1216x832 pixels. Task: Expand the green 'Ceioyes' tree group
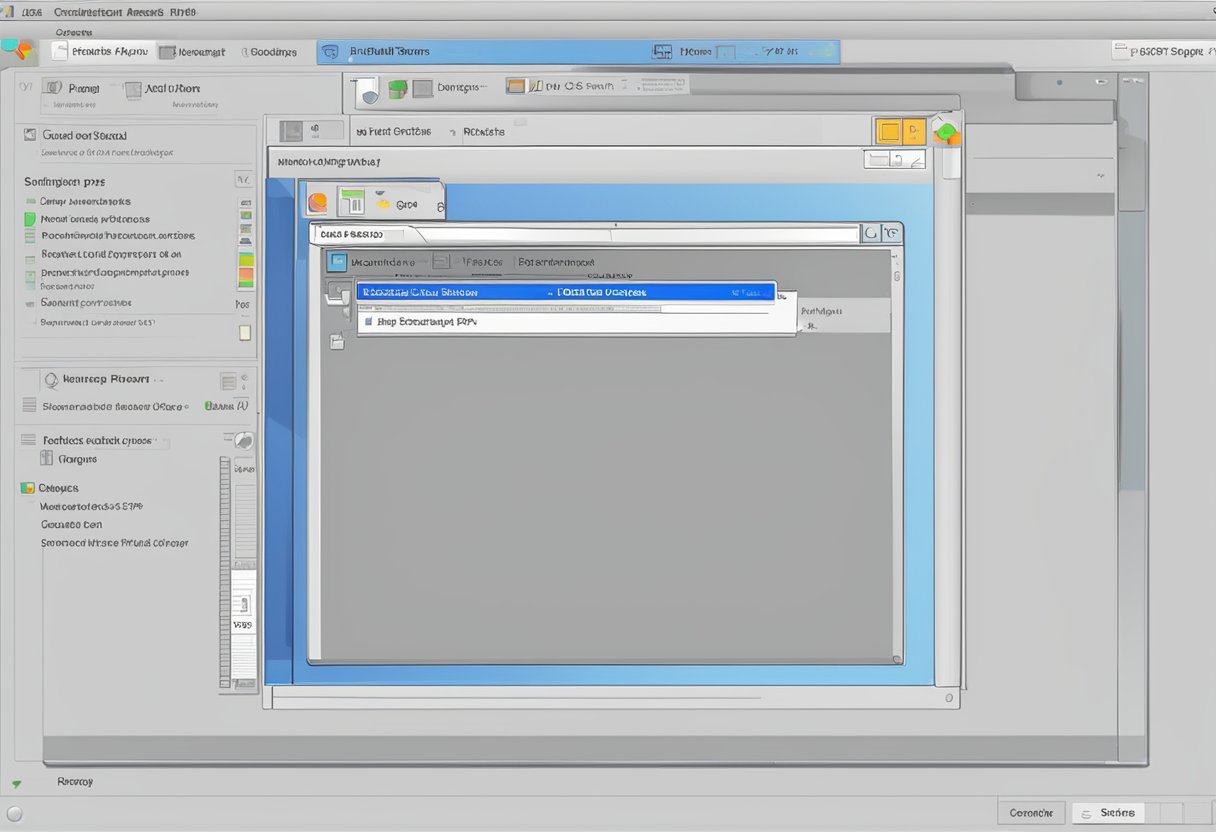click(x=27, y=488)
